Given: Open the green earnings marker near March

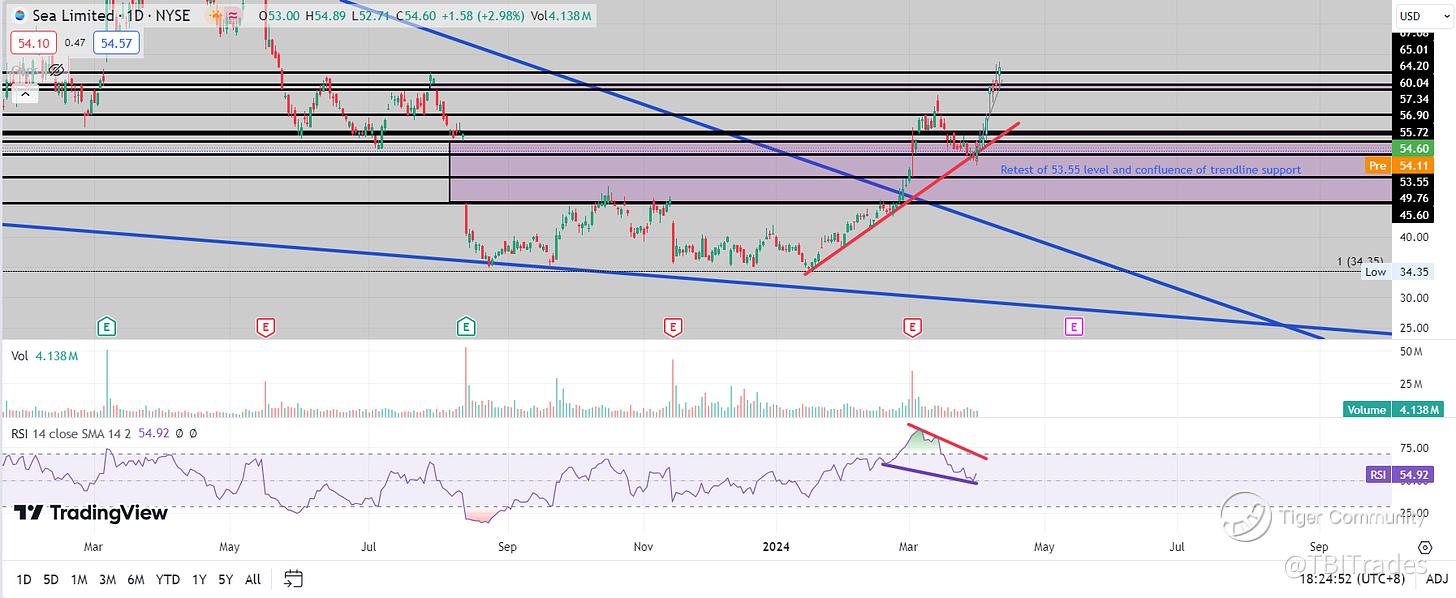Looking at the screenshot, I should click(x=106, y=326).
